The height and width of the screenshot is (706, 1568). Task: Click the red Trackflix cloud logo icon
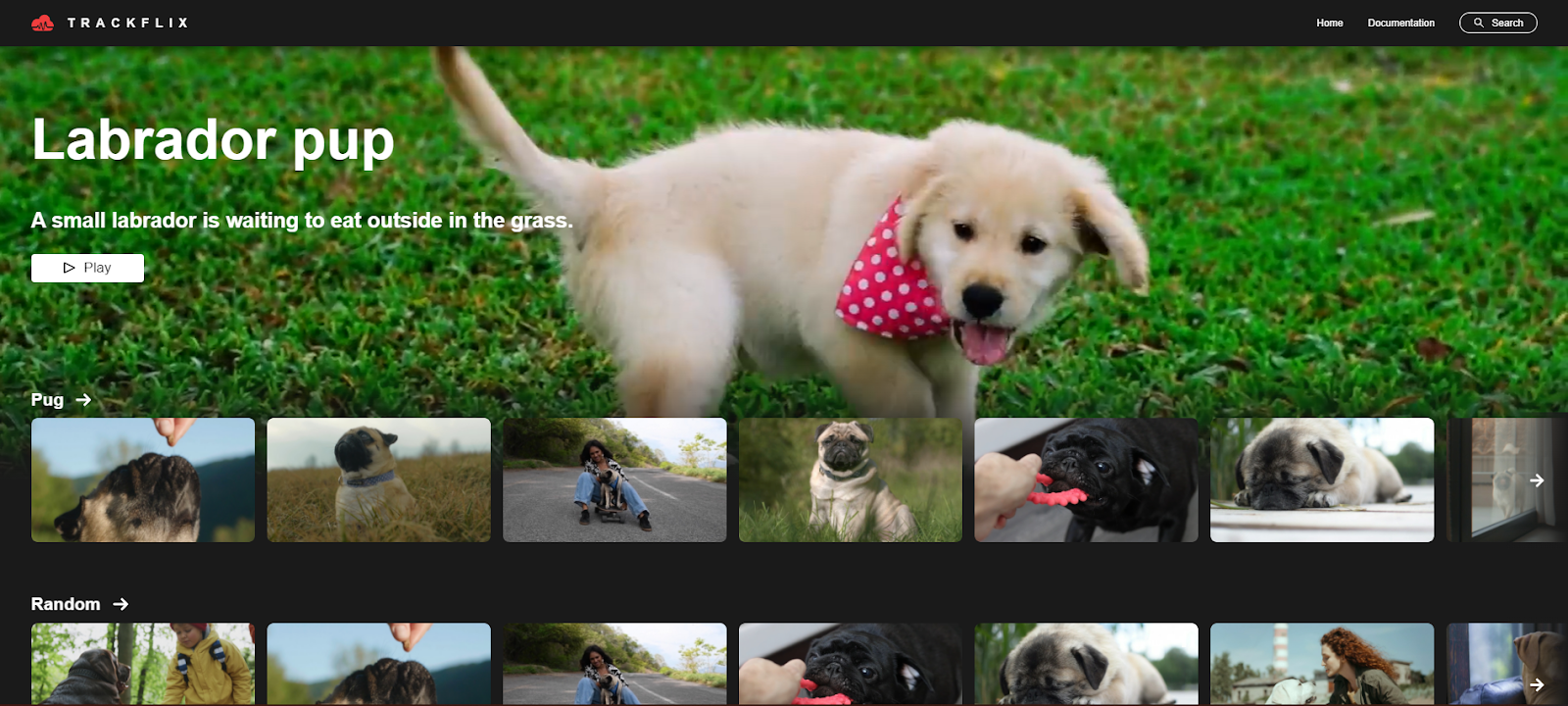click(42, 23)
